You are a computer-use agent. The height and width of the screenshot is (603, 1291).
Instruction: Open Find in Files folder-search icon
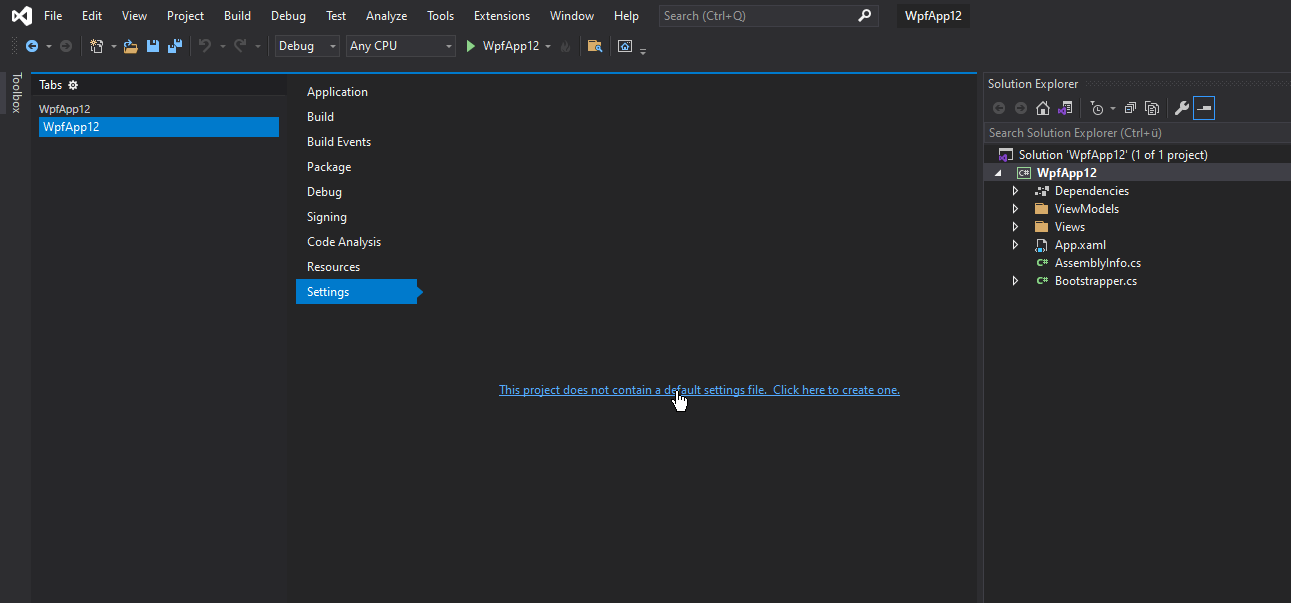(x=595, y=46)
